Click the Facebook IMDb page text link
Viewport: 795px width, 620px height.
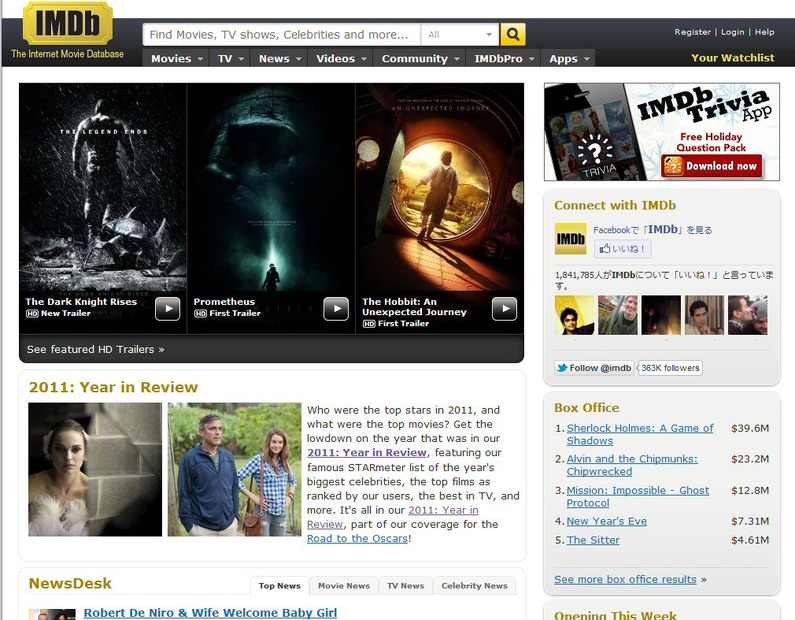[653, 230]
